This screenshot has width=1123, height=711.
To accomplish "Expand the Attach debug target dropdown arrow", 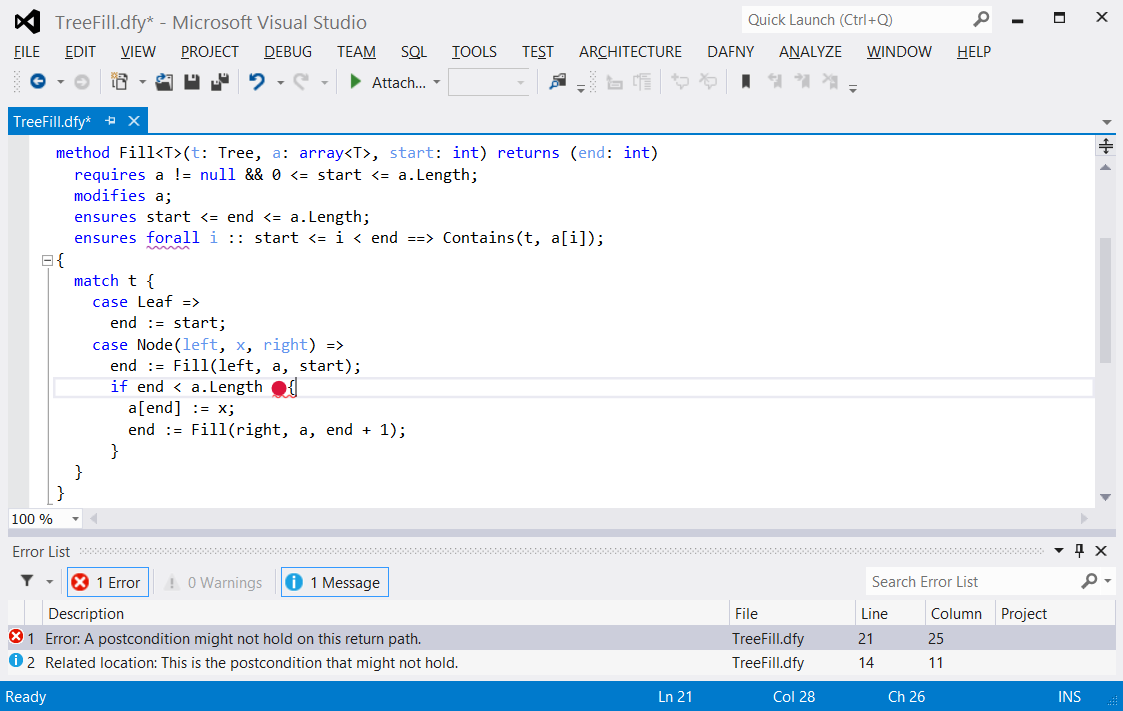I will [436, 83].
